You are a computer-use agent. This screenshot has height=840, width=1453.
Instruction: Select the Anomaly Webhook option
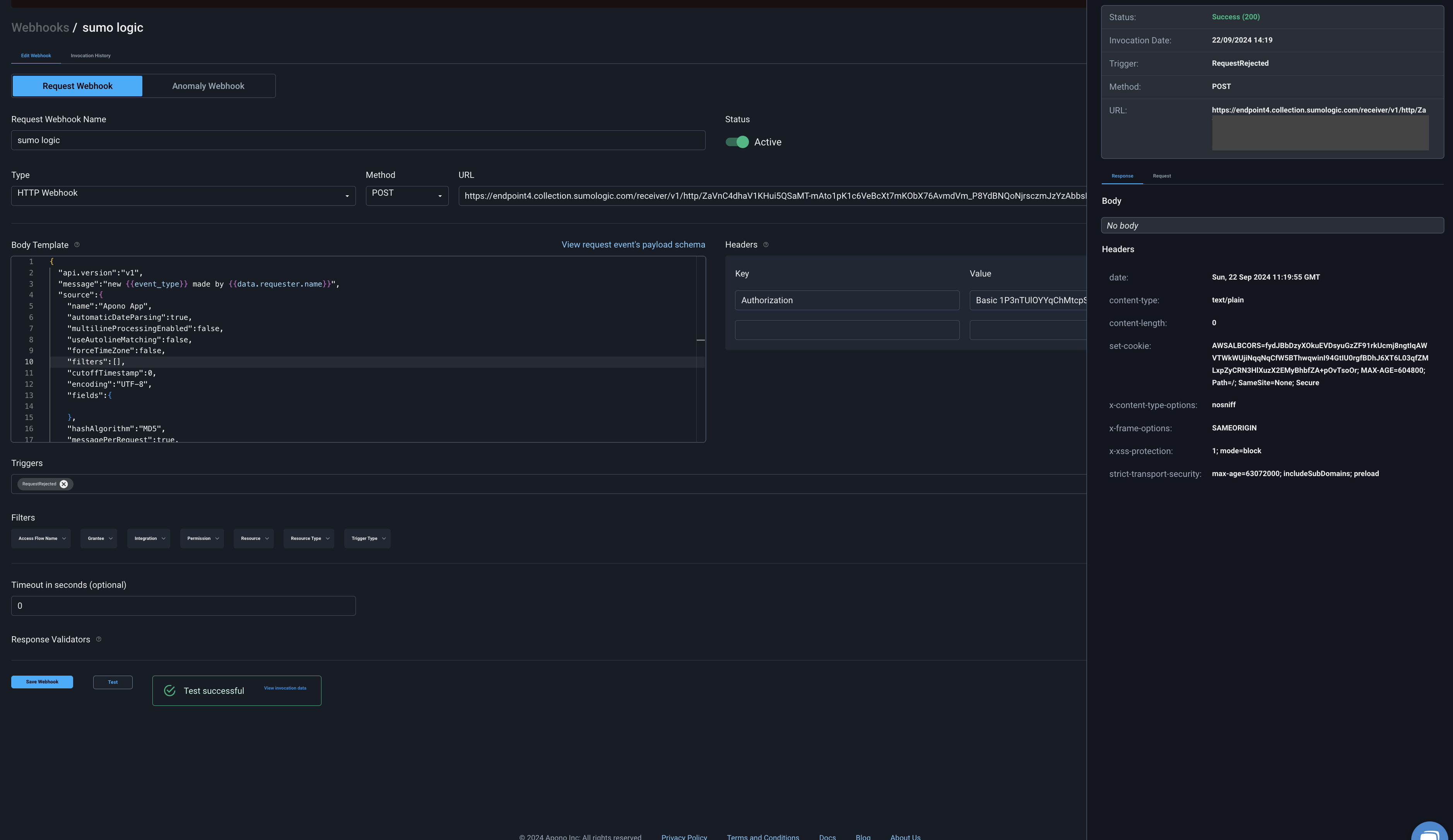click(x=208, y=86)
